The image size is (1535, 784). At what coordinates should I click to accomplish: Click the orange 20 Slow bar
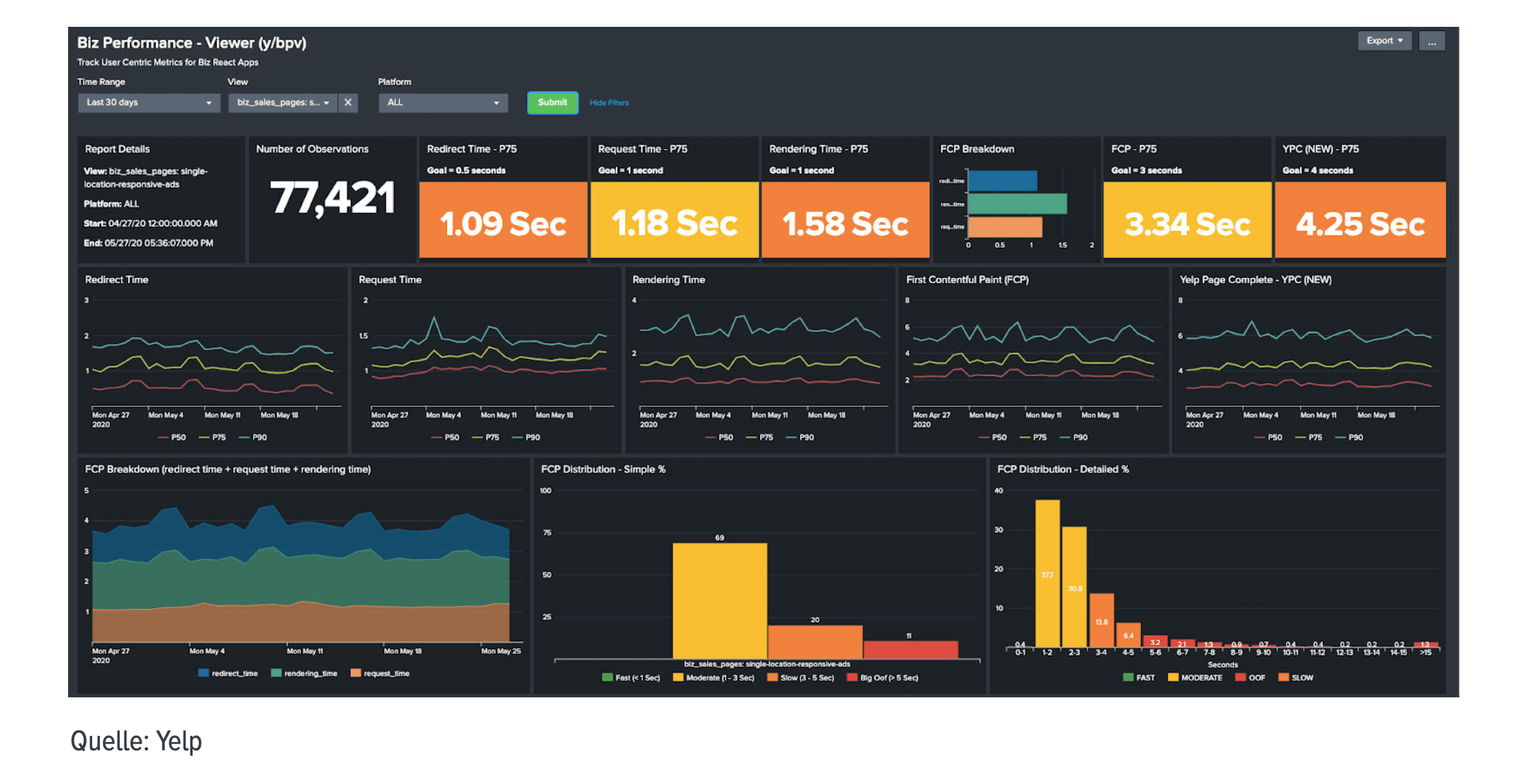(x=815, y=642)
